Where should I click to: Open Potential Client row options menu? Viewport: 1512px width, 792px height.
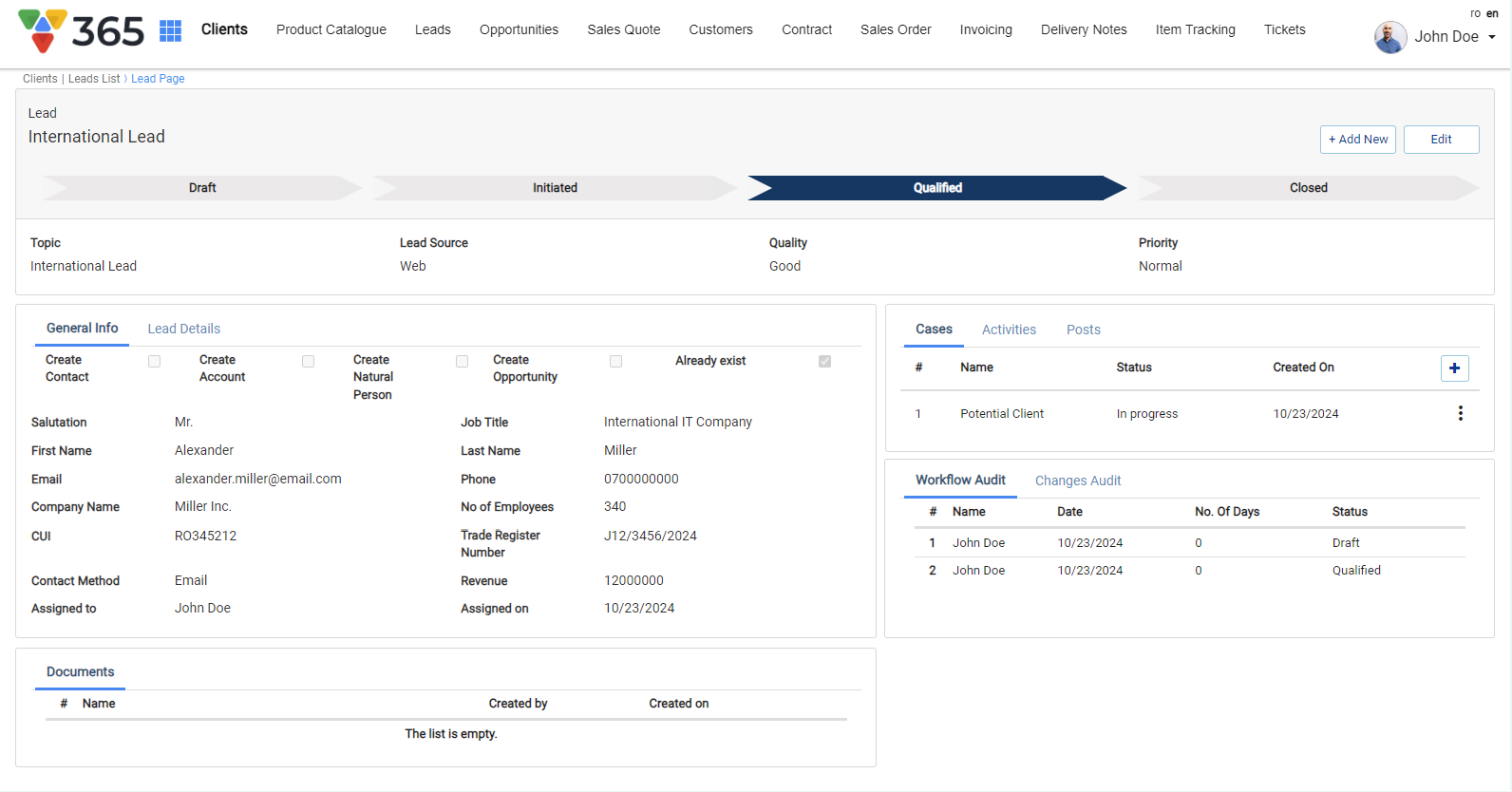pyautogui.click(x=1460, y=413)
